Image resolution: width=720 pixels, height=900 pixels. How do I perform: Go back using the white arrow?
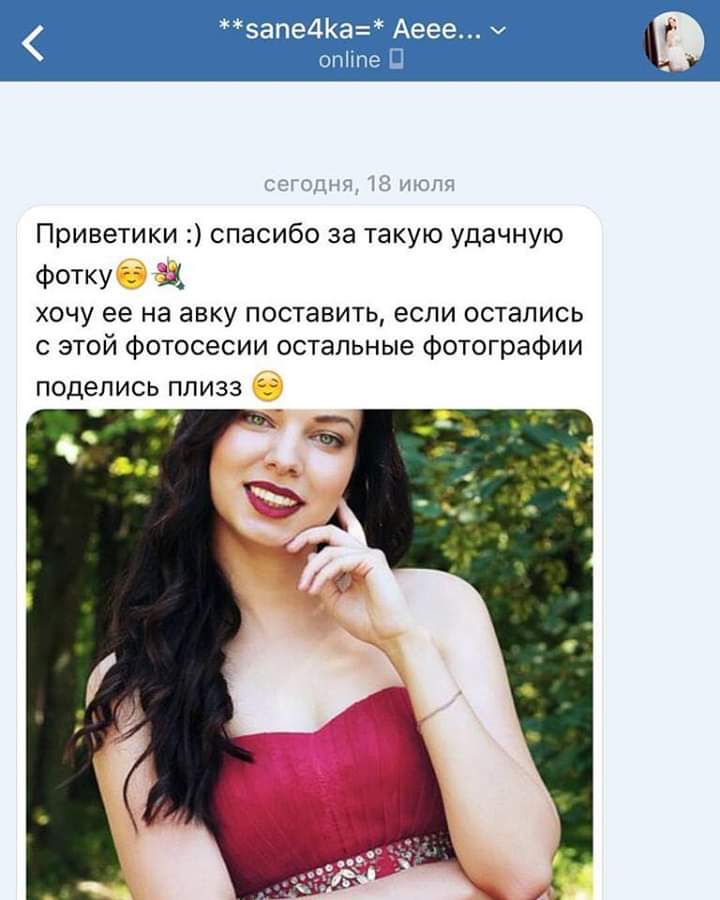(x=33, y=43)
